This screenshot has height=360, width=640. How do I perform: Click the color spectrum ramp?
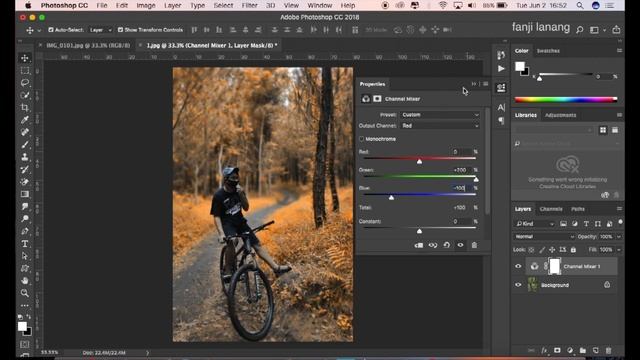(x=566, y=99)
